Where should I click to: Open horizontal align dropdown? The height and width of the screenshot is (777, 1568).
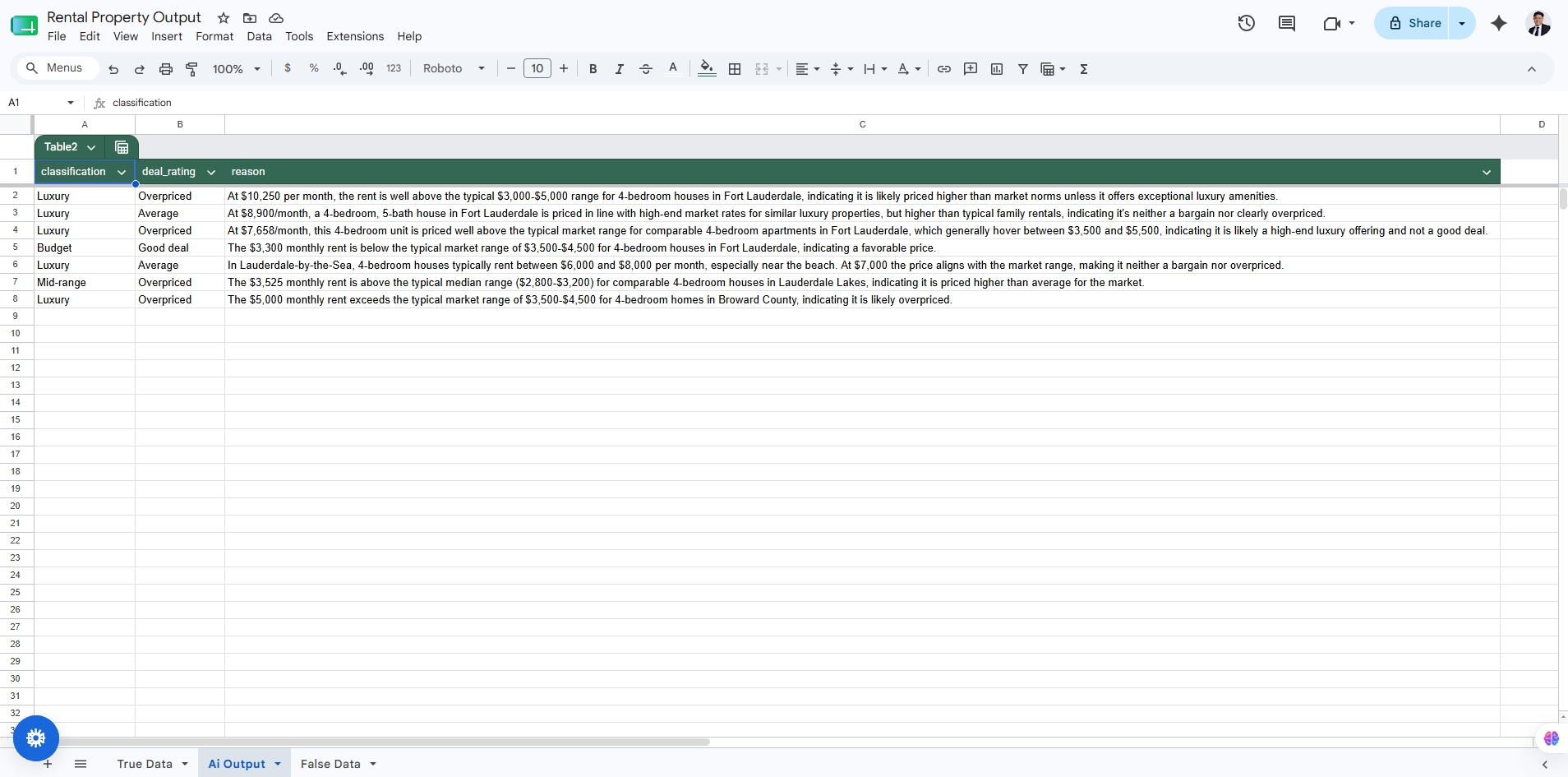click(x=808, y=69)
